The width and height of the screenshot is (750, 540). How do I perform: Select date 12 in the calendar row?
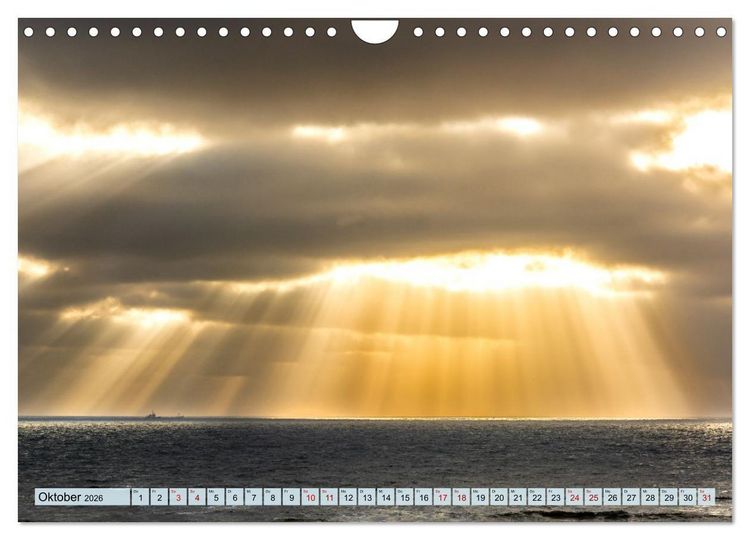pos(348,497)
